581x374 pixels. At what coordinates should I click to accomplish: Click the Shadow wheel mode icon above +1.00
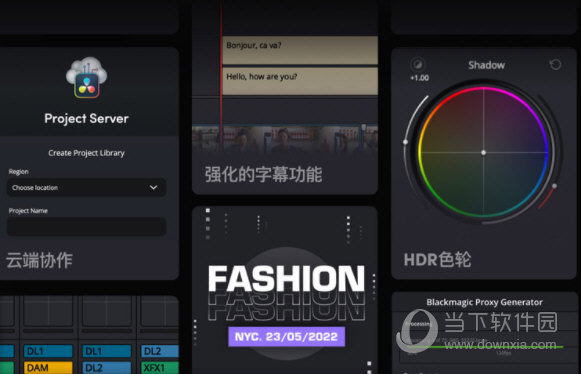418,64
